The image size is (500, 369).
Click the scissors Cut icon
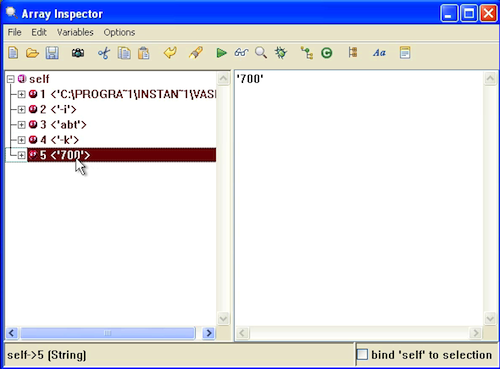tap(104, 53)
